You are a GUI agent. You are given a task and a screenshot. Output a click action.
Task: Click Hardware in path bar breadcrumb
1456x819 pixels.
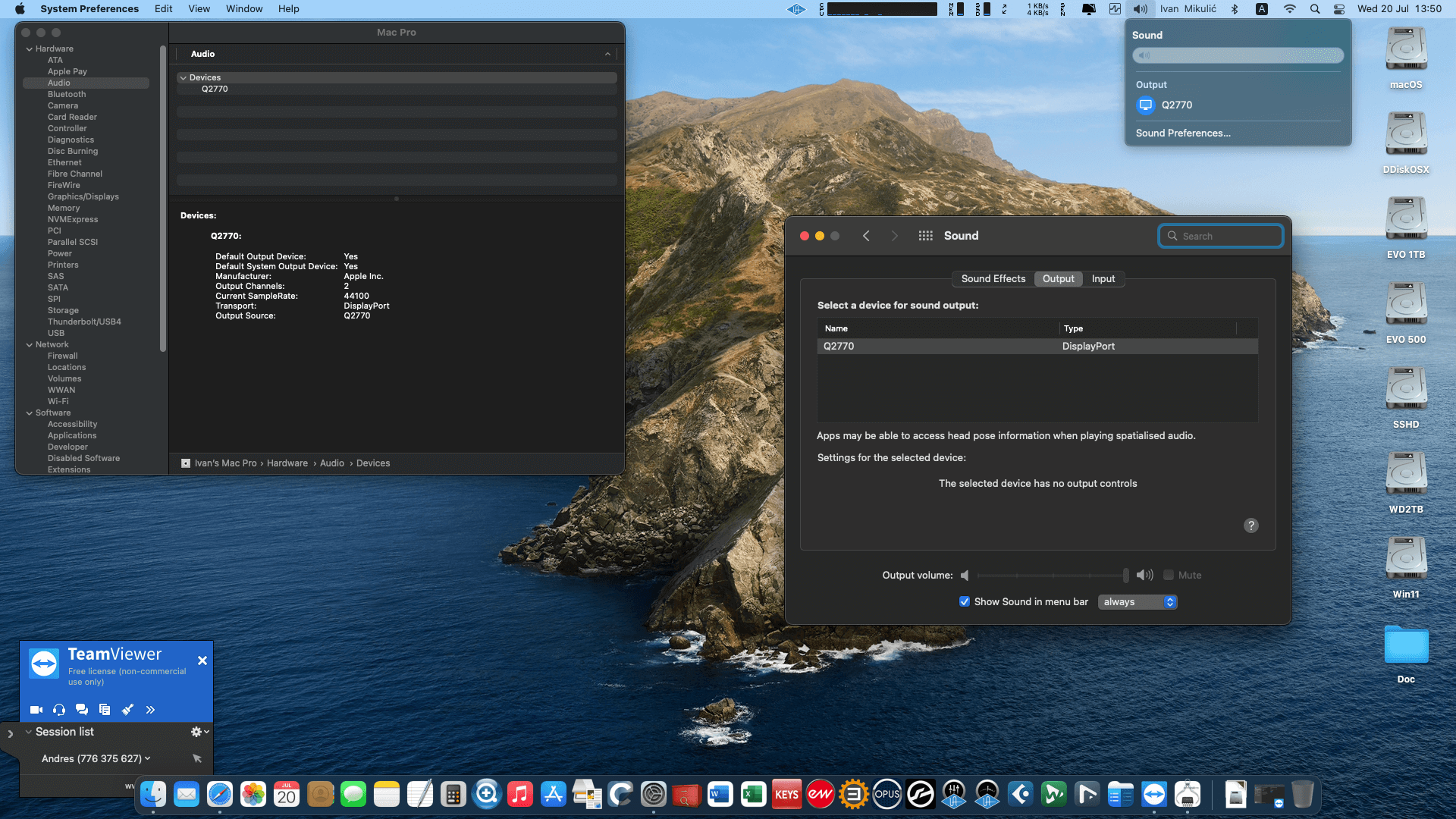(287, 463)
